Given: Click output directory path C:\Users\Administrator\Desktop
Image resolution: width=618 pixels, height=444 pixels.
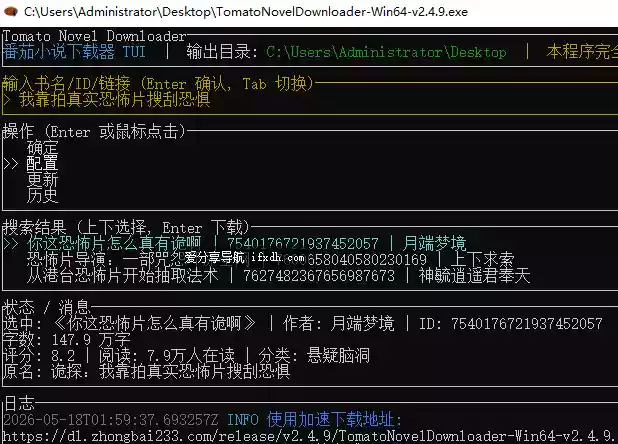Looking at the screenshot, I should [x=386, y=52].
